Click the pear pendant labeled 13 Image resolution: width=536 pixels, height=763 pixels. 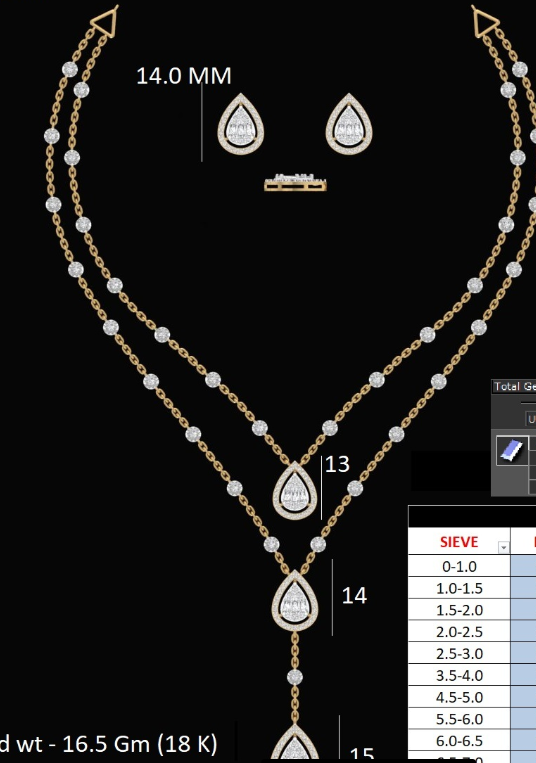295,490
